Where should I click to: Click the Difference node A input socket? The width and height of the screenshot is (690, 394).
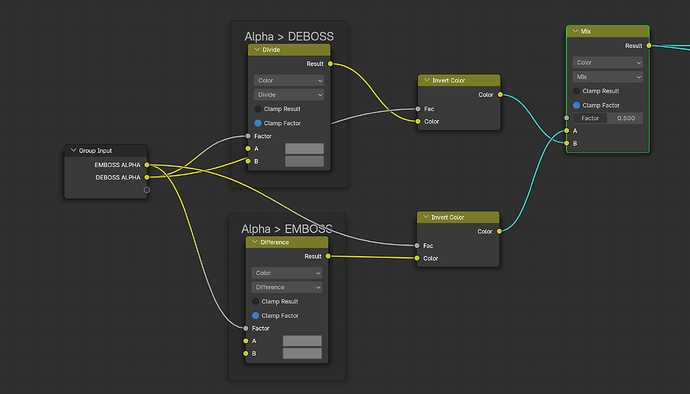[x=246, y=341]
